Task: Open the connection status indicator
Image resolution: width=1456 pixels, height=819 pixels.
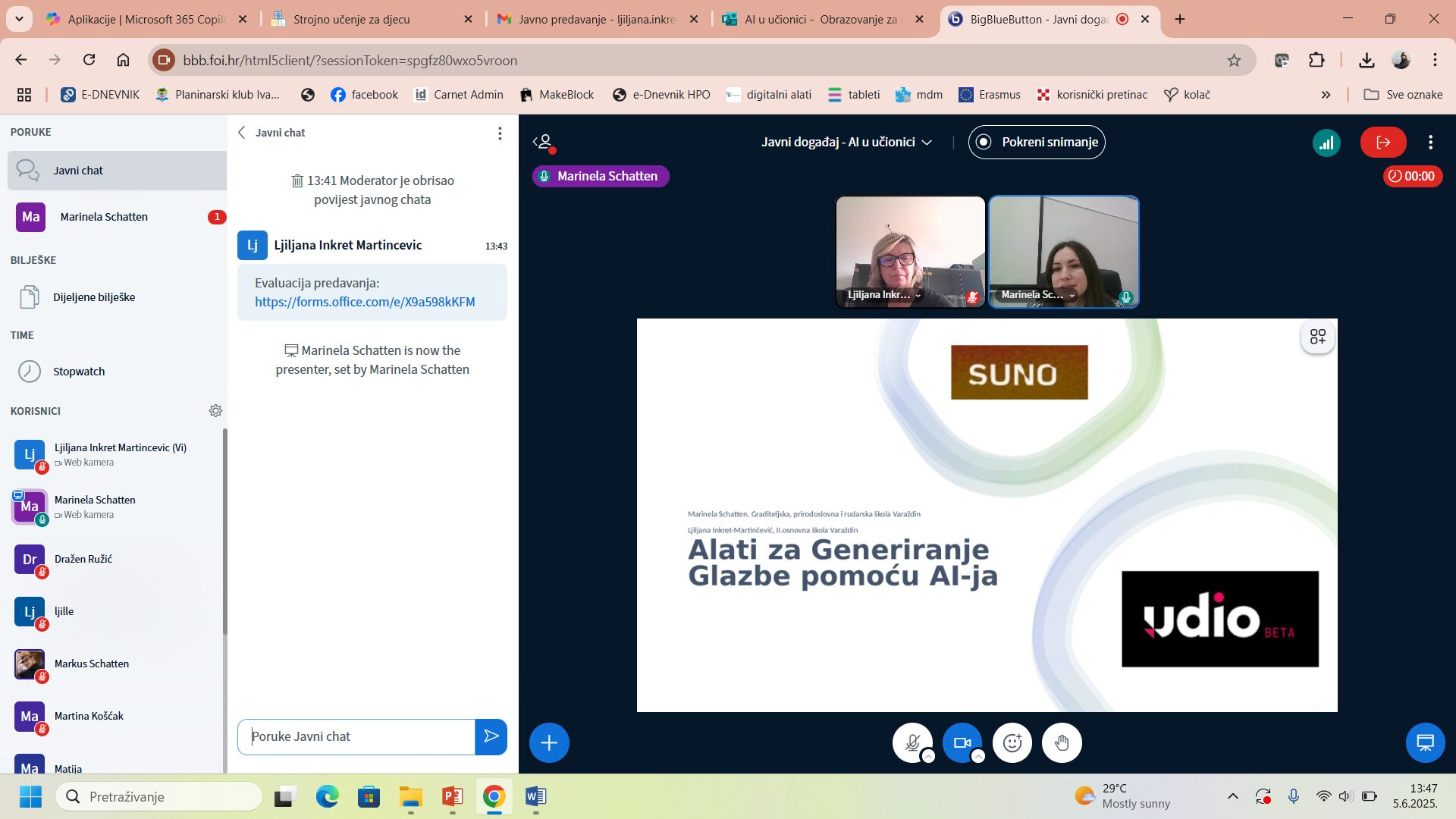Action: coord(1326,142)
